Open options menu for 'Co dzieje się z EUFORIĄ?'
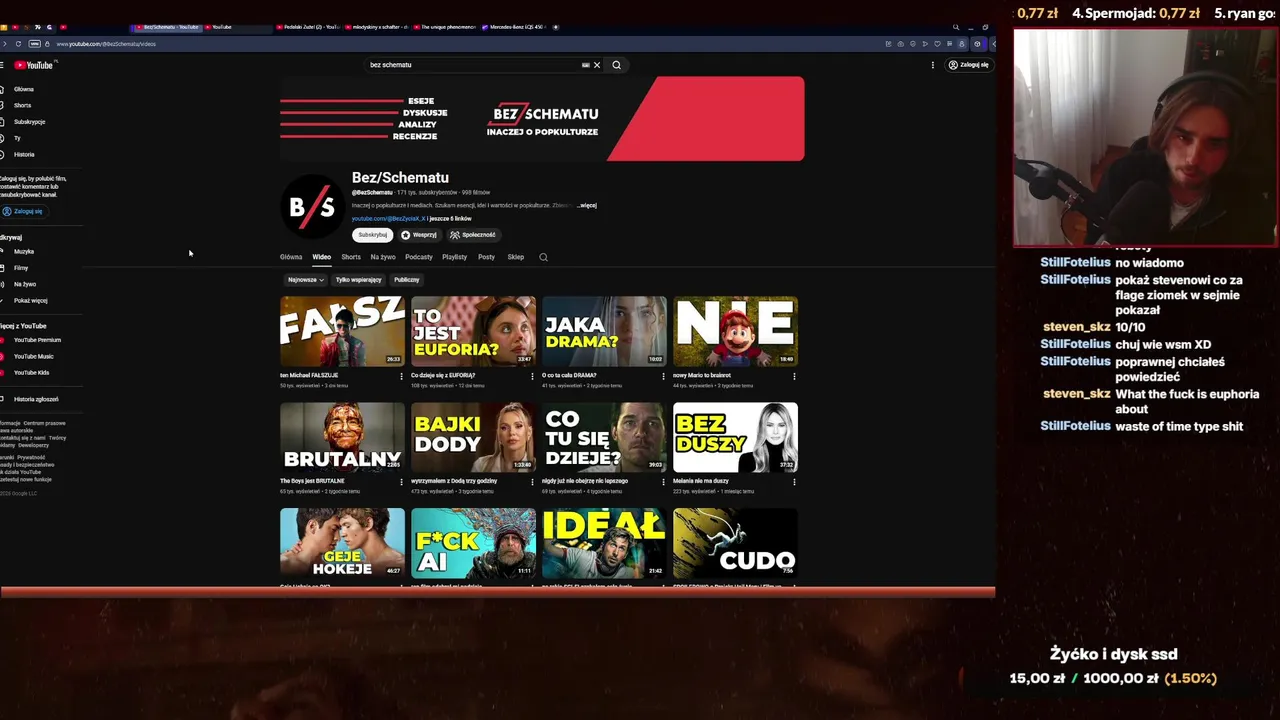 tap(532, 376)
